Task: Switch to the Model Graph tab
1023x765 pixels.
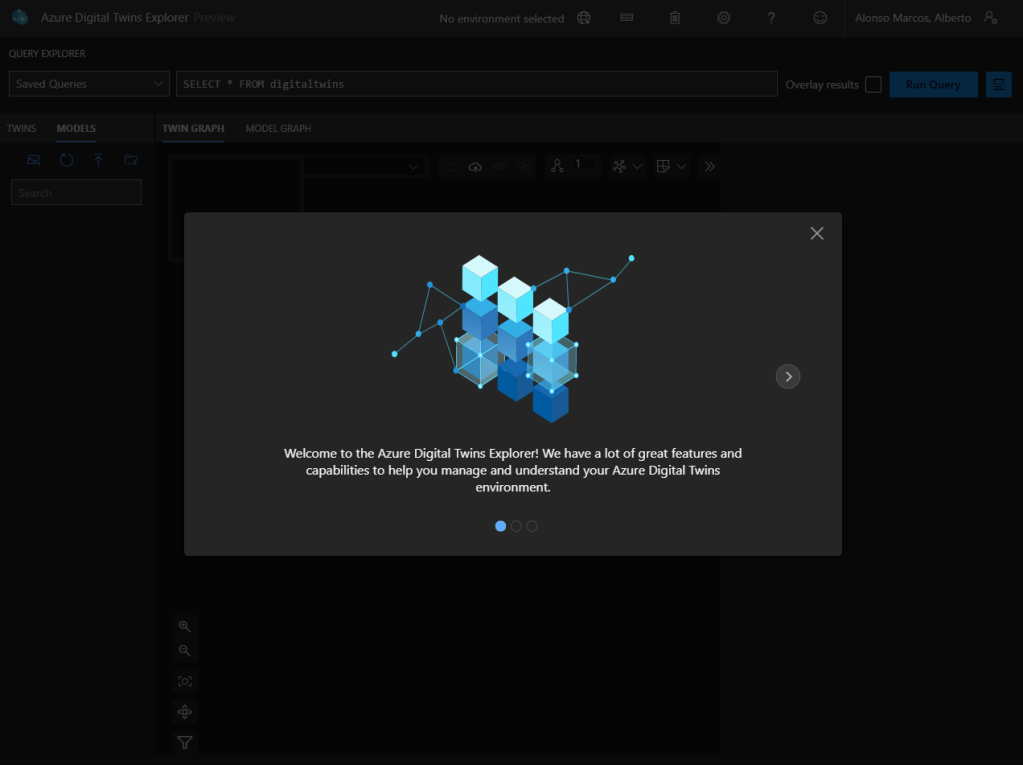Action: [x=278, y=129]
